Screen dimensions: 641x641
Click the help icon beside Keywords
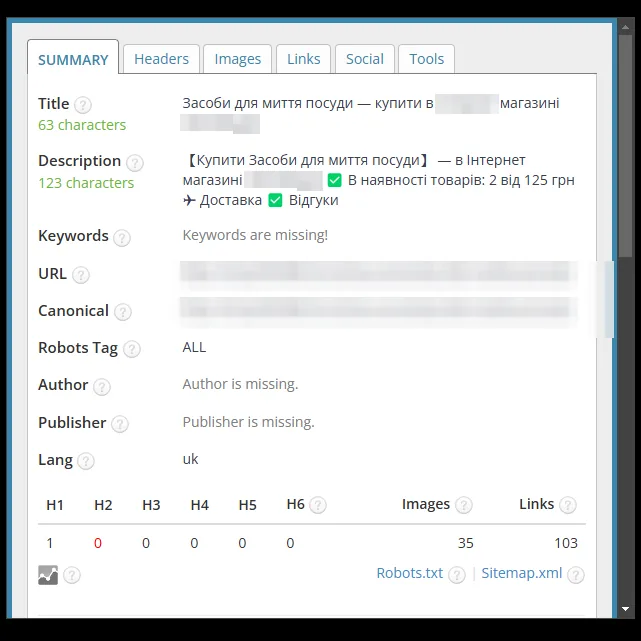click(122, 238)
